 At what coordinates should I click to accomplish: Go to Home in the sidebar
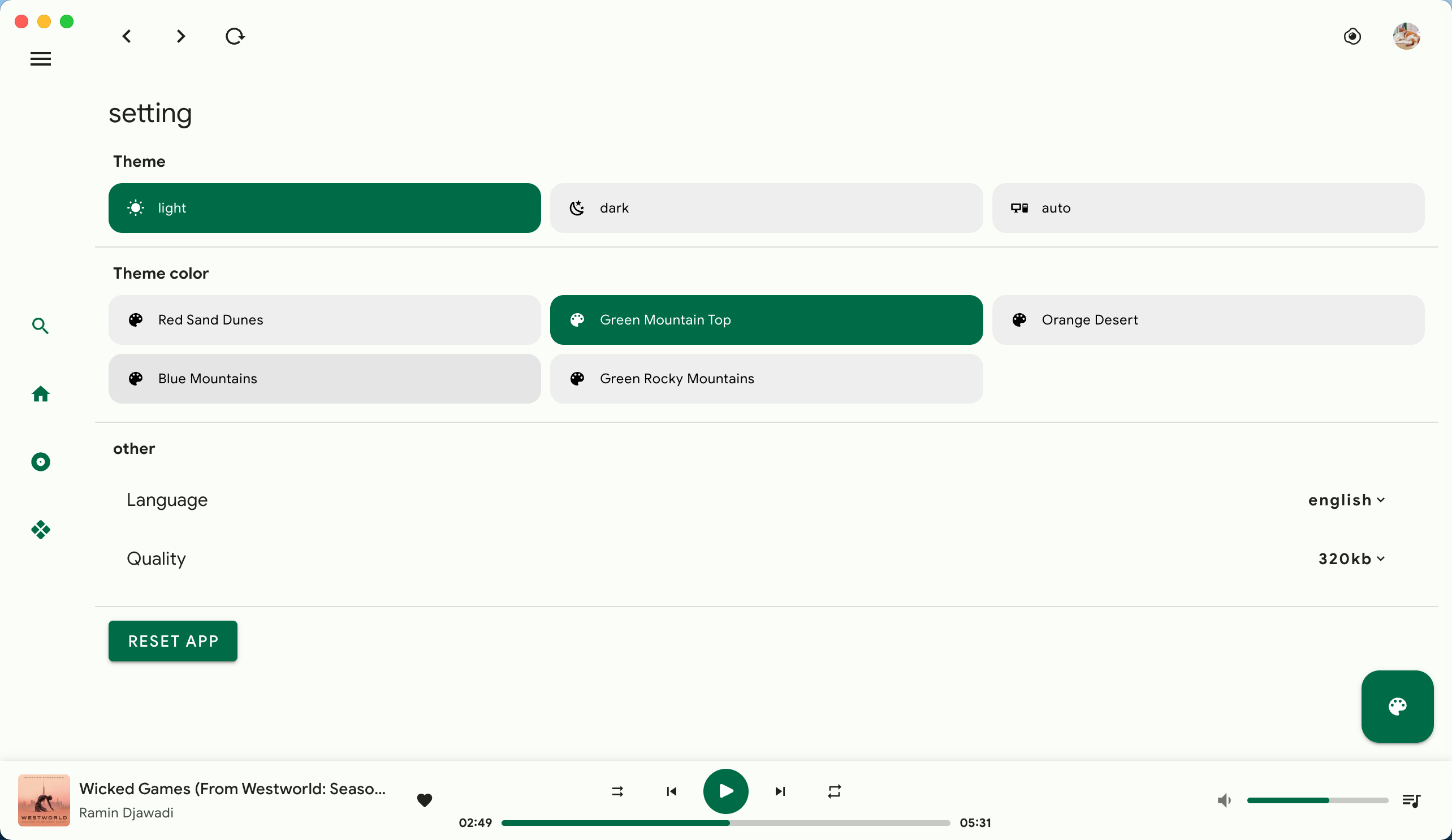pos(40,394)
